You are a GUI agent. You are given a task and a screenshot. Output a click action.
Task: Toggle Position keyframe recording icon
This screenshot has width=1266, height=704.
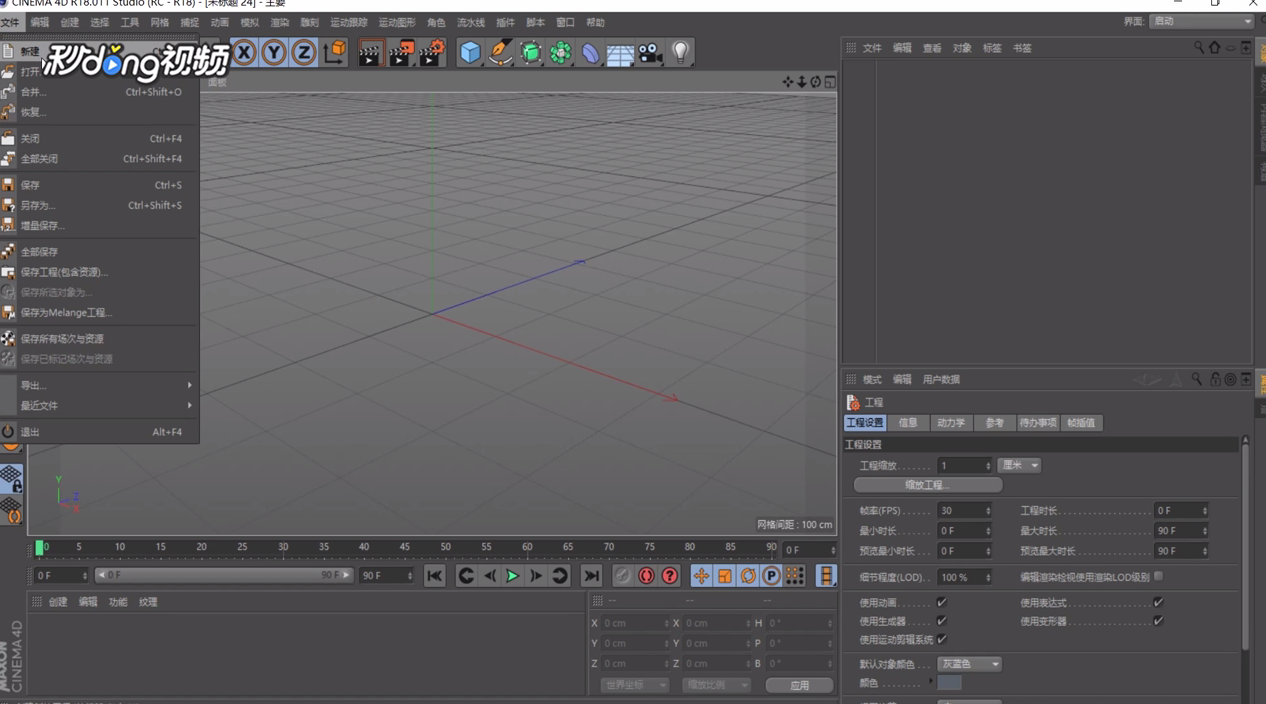701,576
